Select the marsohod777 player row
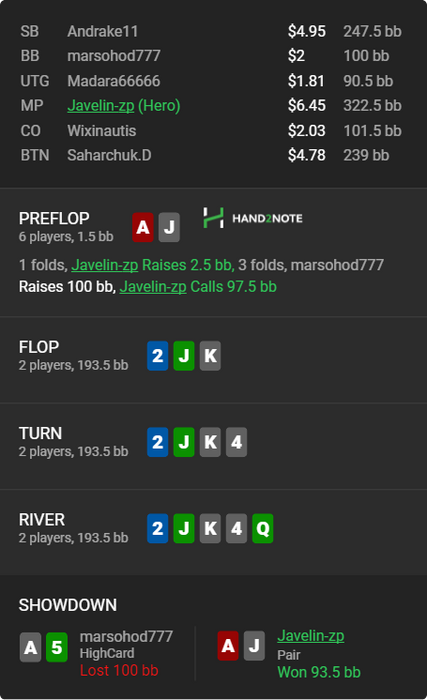 click(x=211, y=56)
